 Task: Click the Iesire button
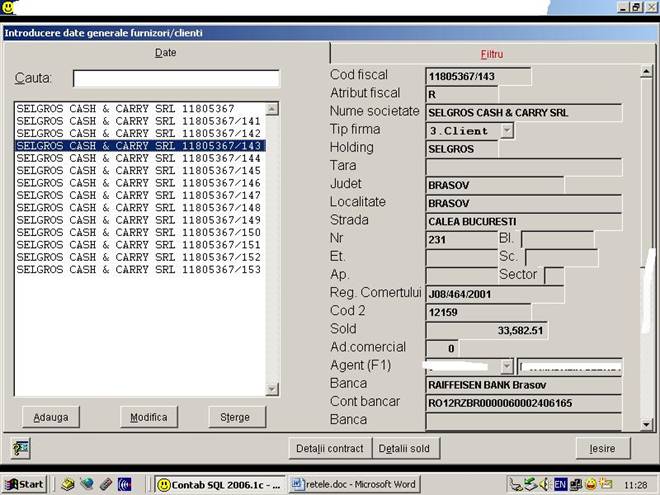(x=602, y=448)
